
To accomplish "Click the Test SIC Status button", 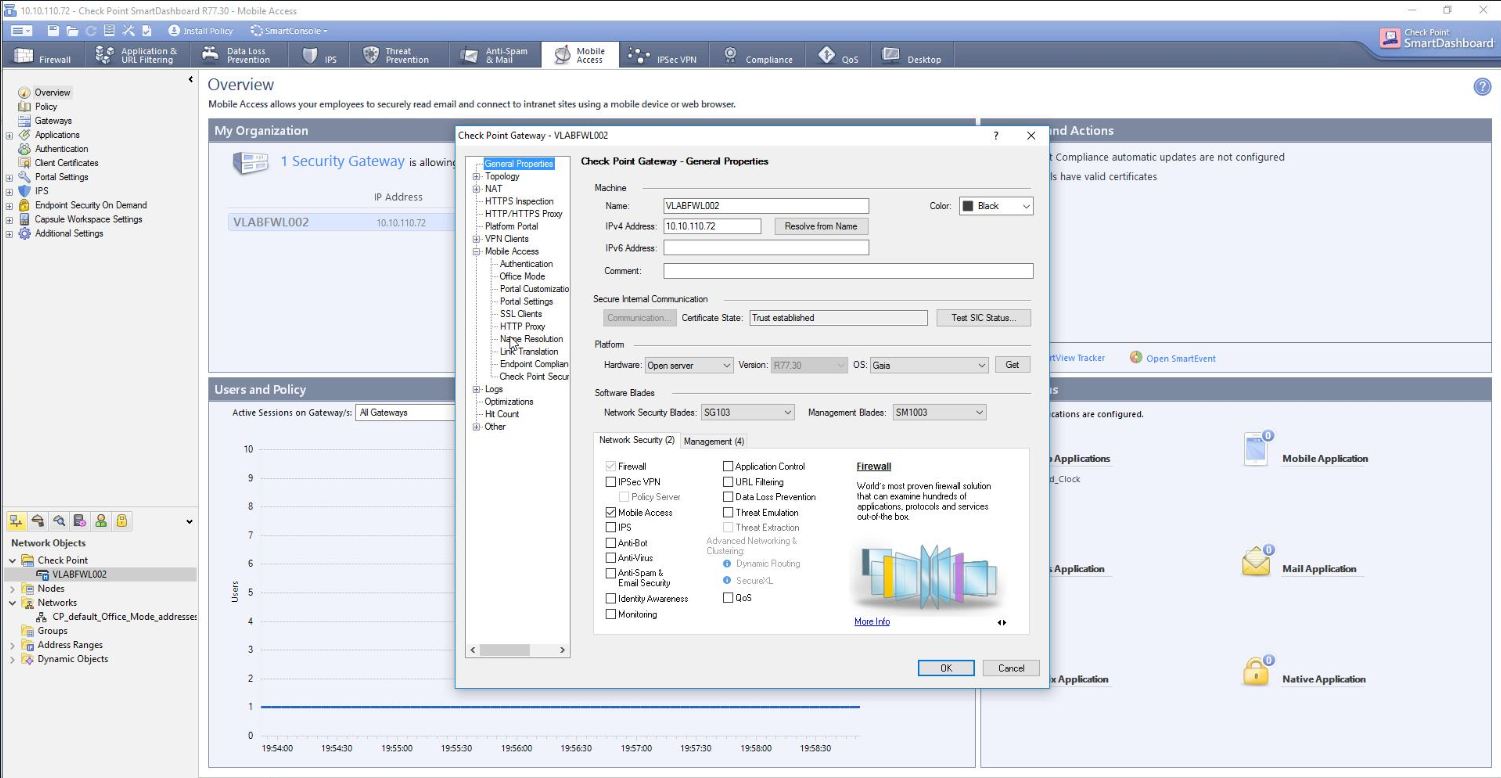I will (x=983, y=318).
